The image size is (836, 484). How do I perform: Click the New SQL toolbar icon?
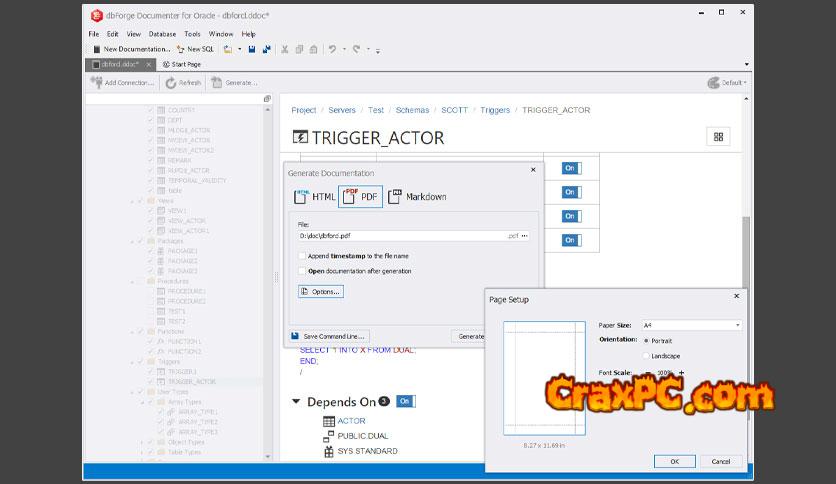coord(181,48)
